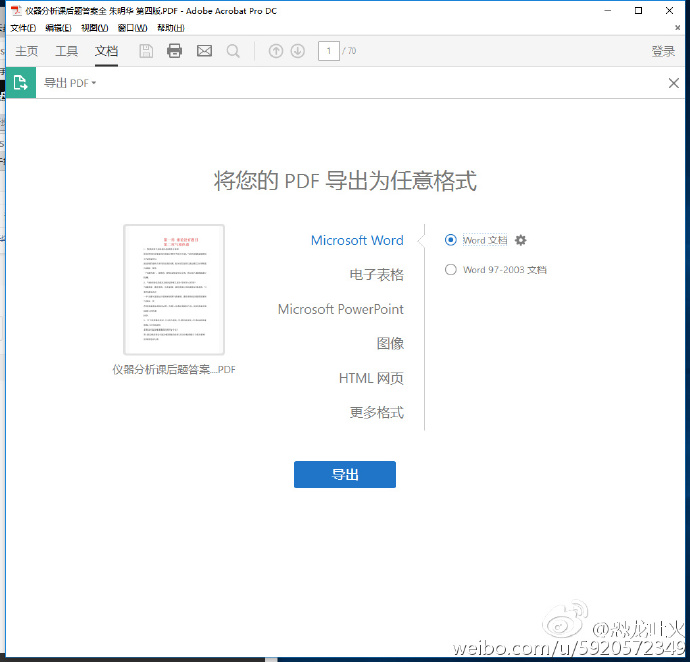This screenshot has height=662, width=690.
Task: Open the 视图(V) menu
Action: point(94,28)
